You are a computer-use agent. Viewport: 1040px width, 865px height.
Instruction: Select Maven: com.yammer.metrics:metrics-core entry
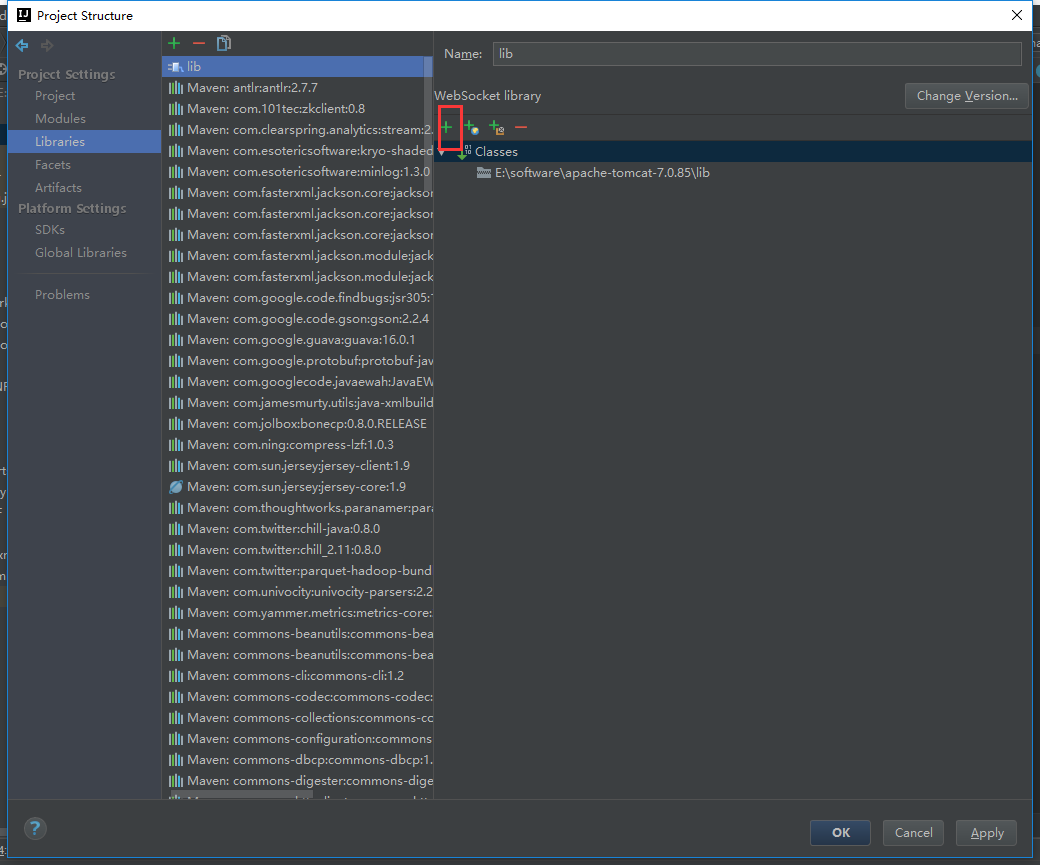[298, 613]
